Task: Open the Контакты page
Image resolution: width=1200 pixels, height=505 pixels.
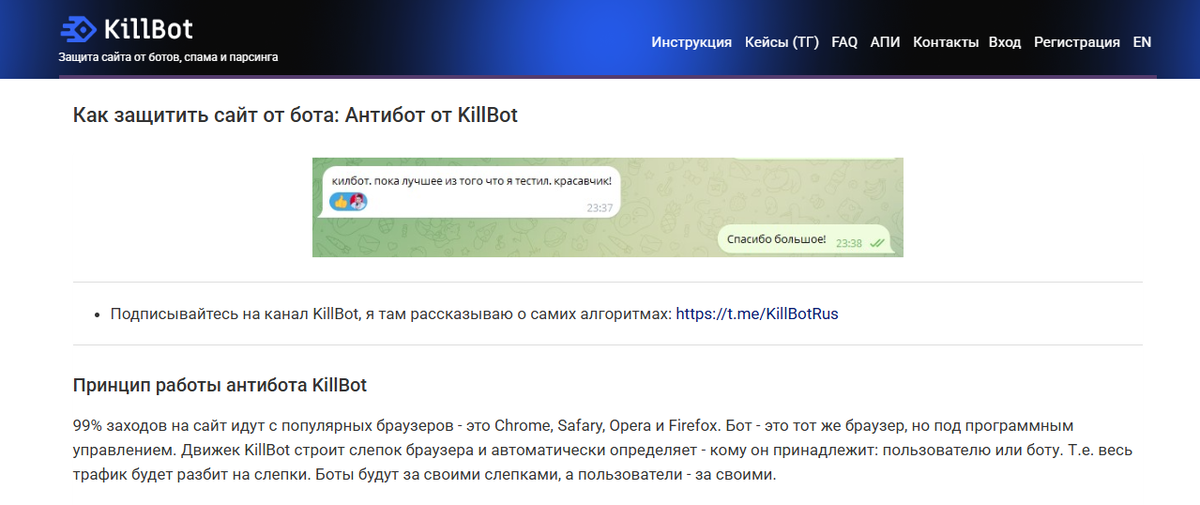Action: click(946, 42)
